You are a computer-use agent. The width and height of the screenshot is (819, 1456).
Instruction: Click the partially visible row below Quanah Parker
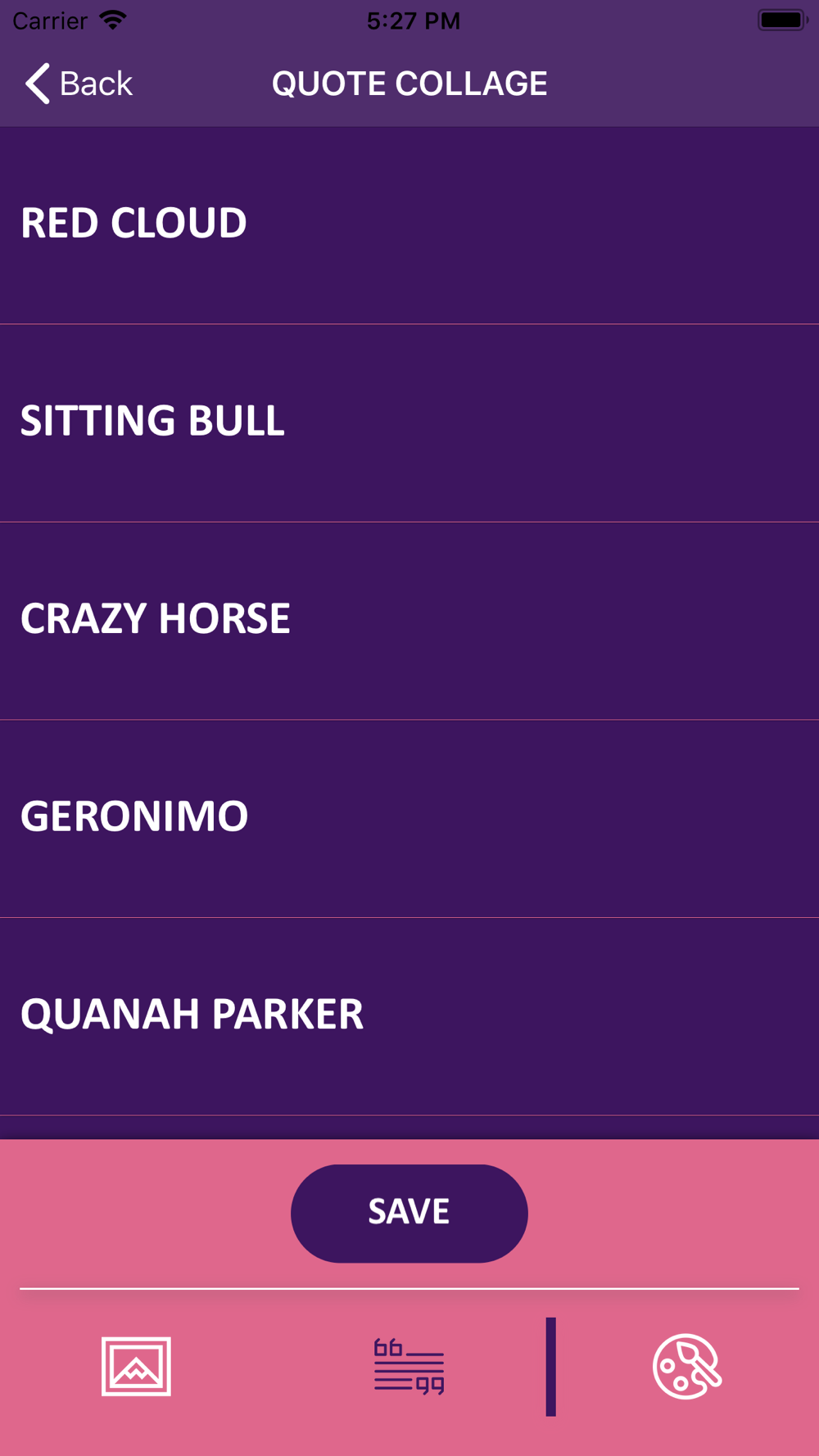coord(409,1128)
